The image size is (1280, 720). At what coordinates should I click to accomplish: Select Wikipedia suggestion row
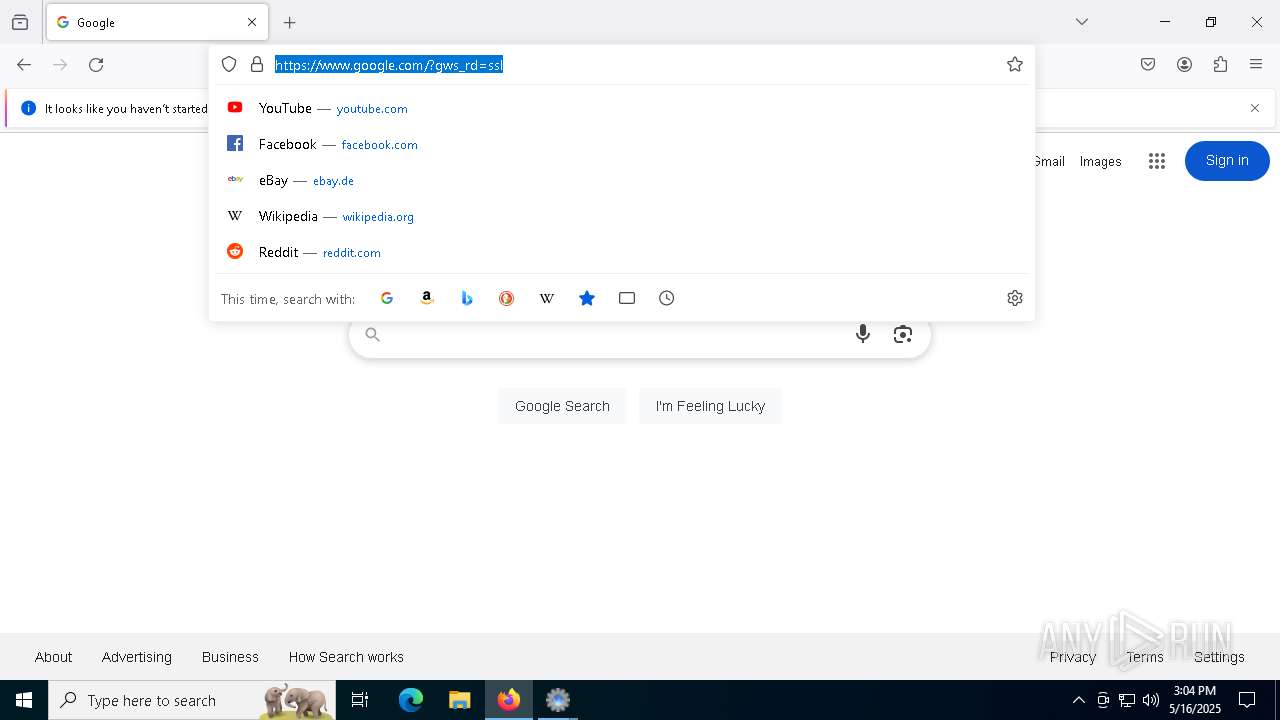(622, 216)
